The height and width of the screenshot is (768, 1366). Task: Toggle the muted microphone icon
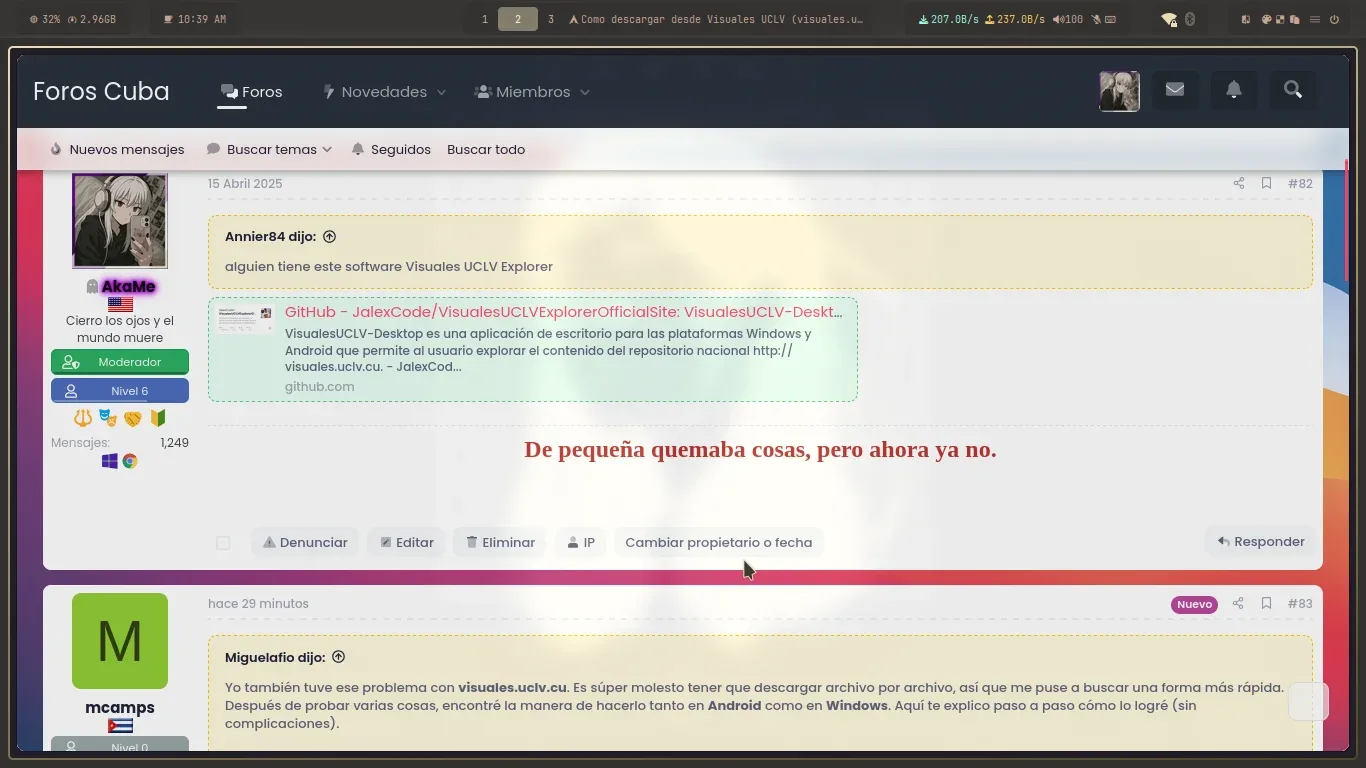[x=1096, y=19]
